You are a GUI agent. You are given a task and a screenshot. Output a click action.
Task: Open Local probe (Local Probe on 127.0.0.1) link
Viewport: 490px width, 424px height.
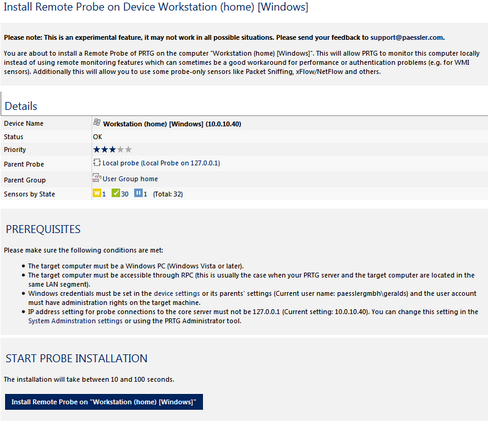pos(161,163)
